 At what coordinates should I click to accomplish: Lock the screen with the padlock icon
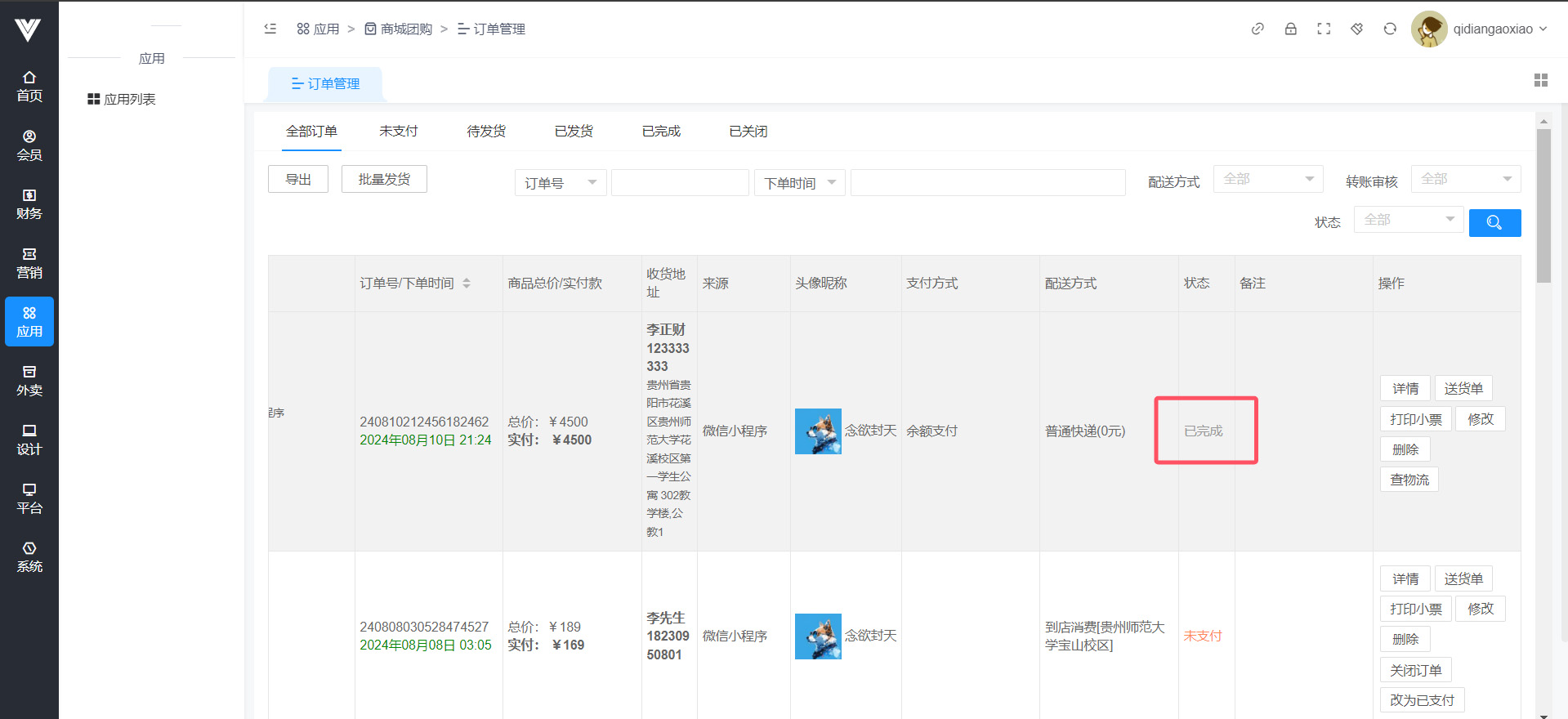(1290, 29)
